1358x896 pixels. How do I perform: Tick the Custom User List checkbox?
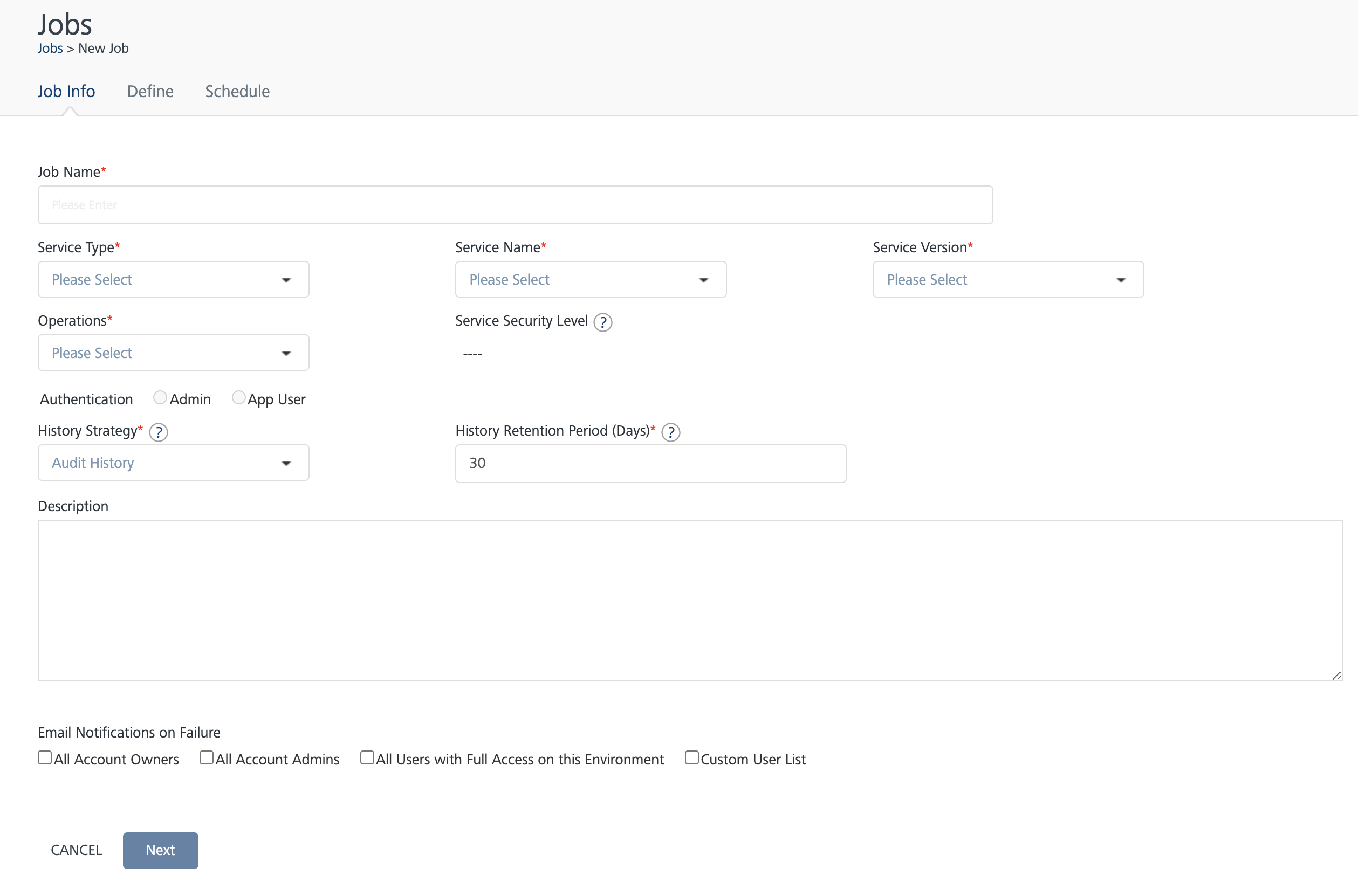(691, 757)
